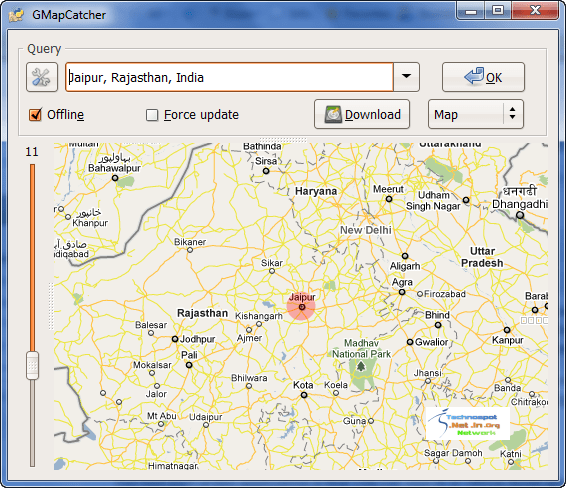Click the Sirsa city label
The width and height of the screenshot is (566, 488).
266,161
